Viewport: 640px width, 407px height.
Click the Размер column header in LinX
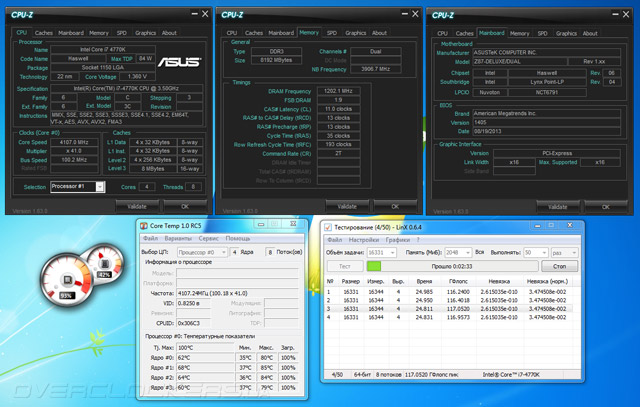click(x=351, y=281)
